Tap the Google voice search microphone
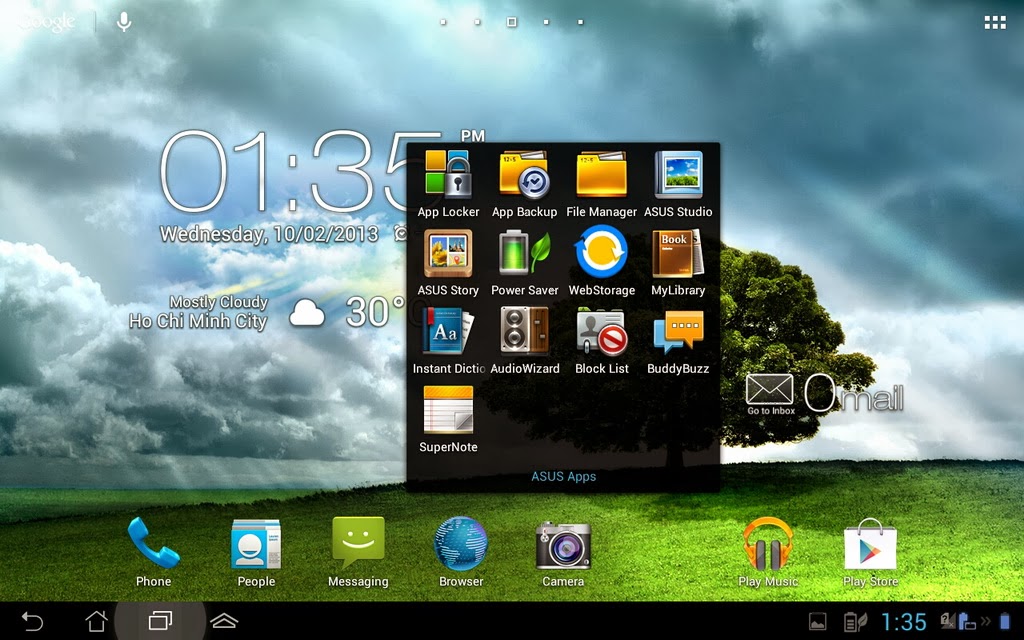This screenshot has height=640, width=1024. point(123,22)
